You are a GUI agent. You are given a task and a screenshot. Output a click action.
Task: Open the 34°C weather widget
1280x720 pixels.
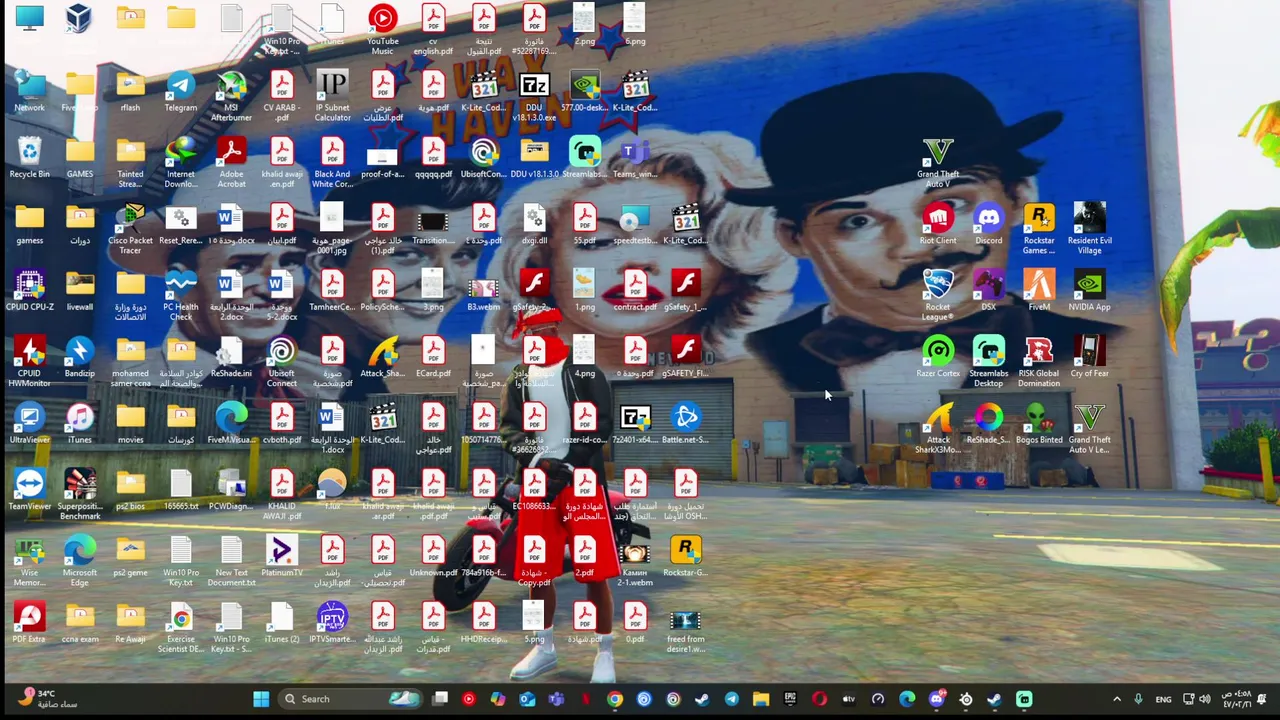point(48,699)
